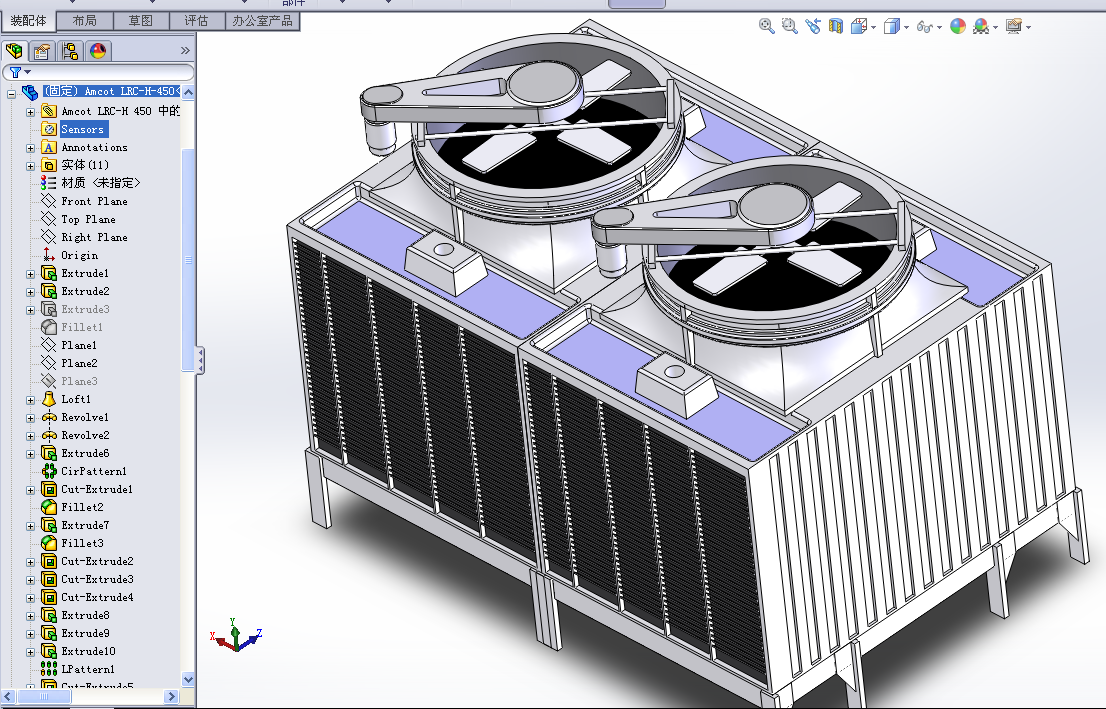Viewport: 1106px width, 709px height.
Task: Go back to the Previous View
Action: [x=813, y=26]
